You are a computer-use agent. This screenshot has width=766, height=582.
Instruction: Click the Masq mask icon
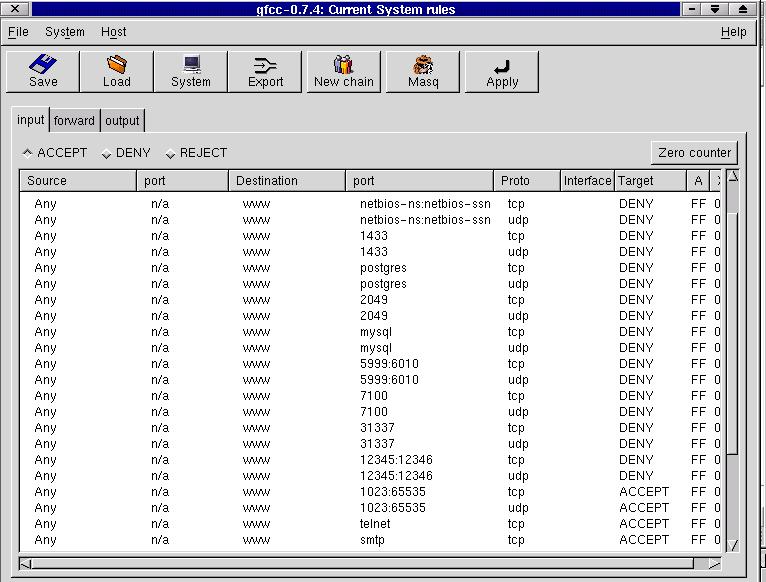point(423,65)
